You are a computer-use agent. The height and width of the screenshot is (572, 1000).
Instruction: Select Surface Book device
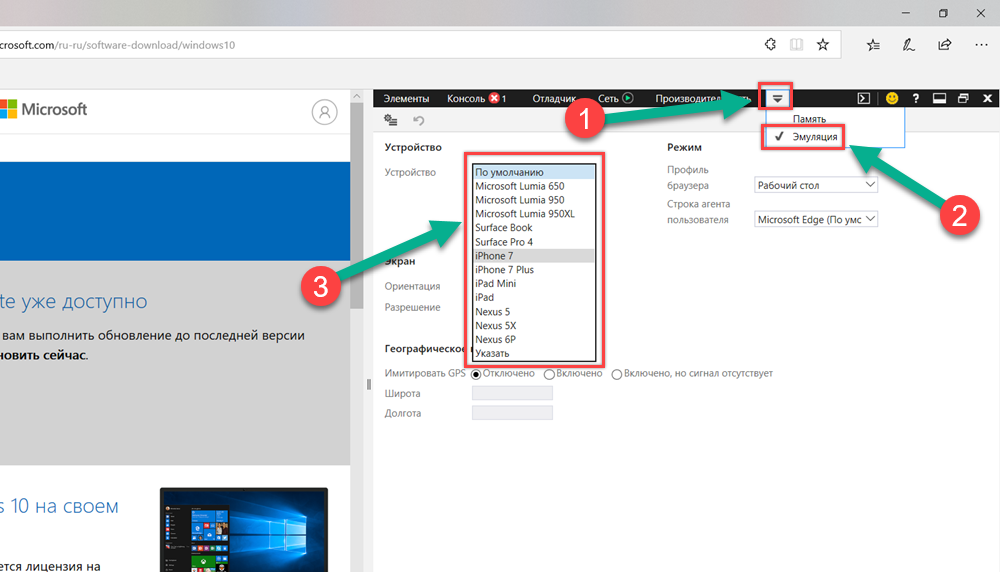[x=534, y=228]
